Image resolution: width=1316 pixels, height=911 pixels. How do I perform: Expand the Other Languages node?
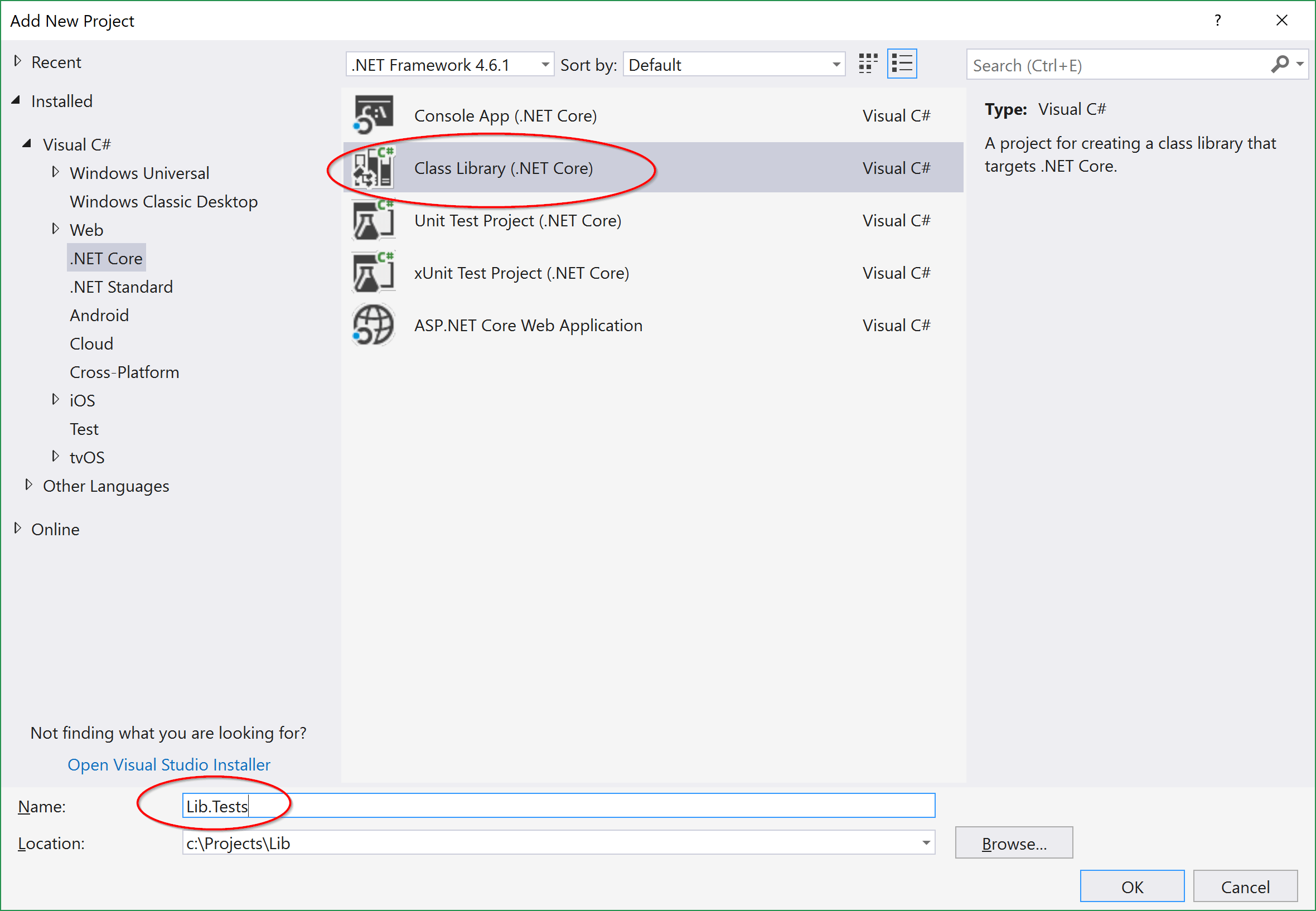pyautogui.click(x=28, y=484)
